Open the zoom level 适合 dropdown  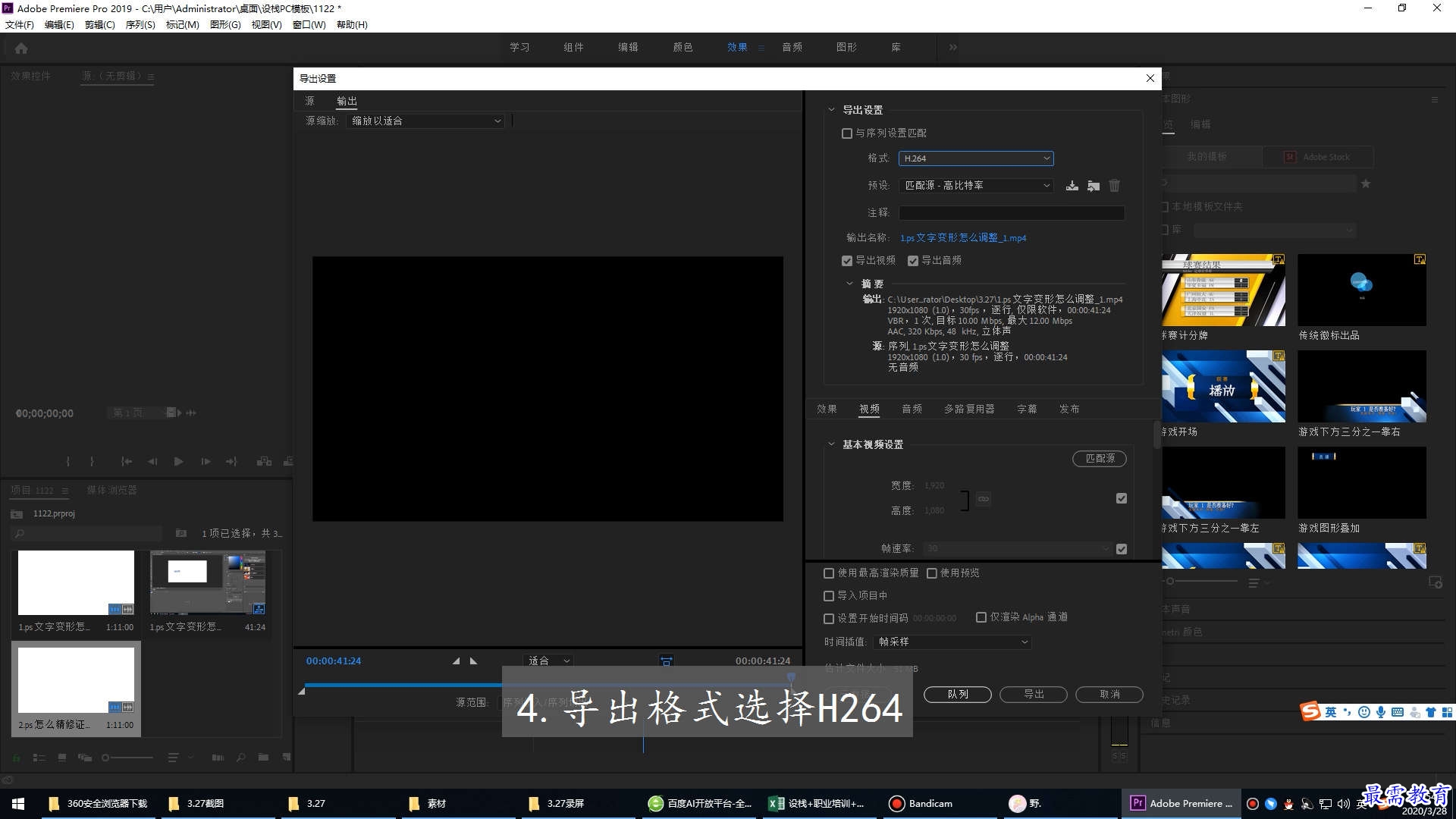click(548, 661)
